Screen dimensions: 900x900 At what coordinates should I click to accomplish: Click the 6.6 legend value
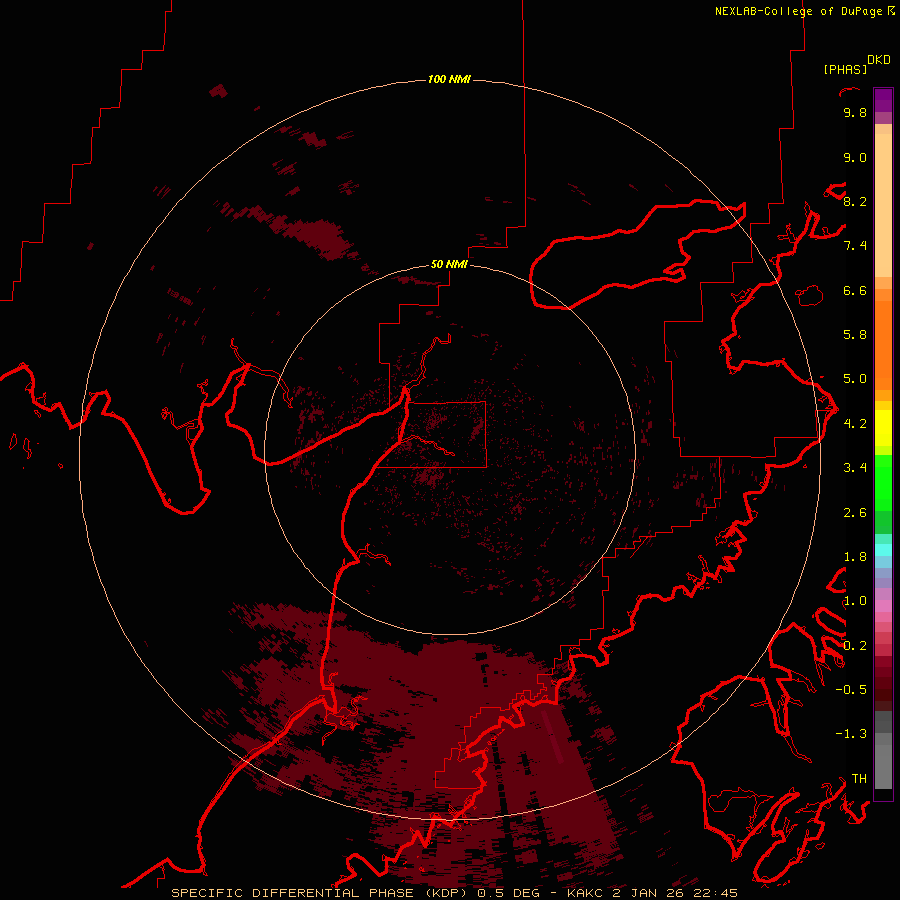point(855,290)
